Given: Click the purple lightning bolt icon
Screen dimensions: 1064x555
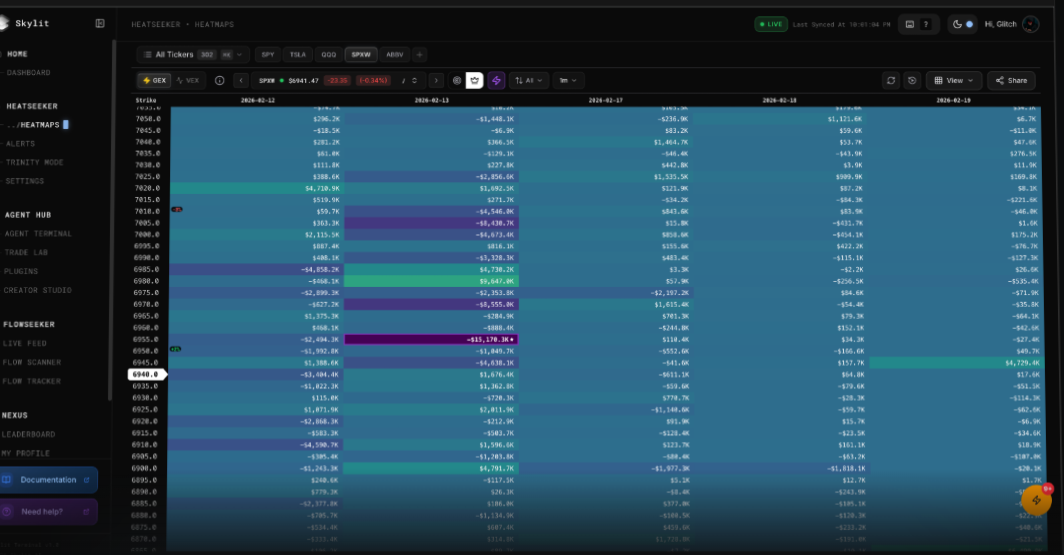Looking at the screenshot, I should coord(497,80).
